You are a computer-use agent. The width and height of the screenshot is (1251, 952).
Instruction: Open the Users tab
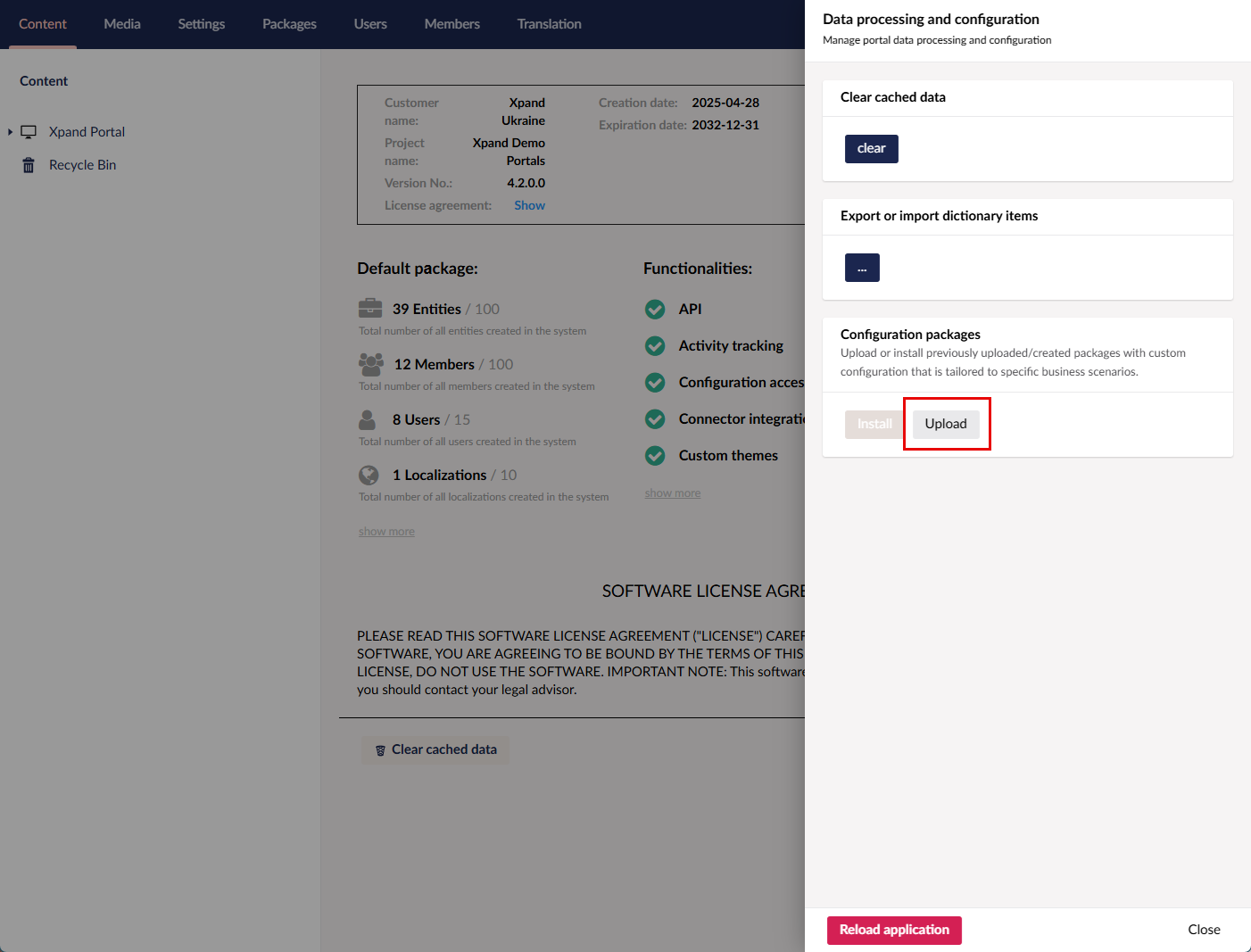point(370,24)
